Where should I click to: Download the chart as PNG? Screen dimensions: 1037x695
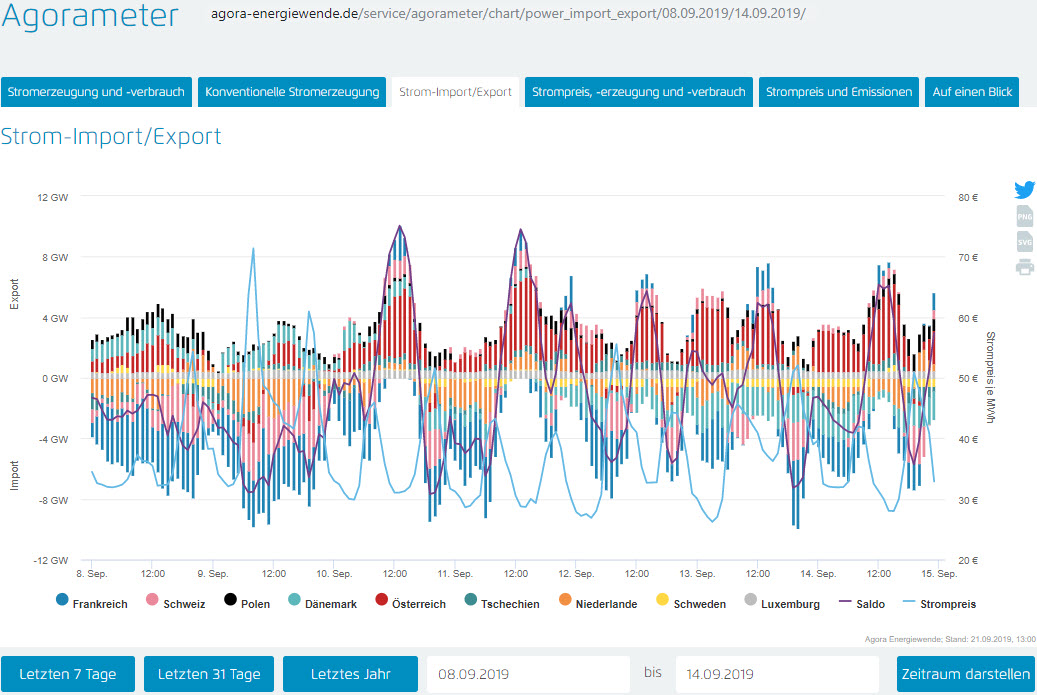point(1024,217)
